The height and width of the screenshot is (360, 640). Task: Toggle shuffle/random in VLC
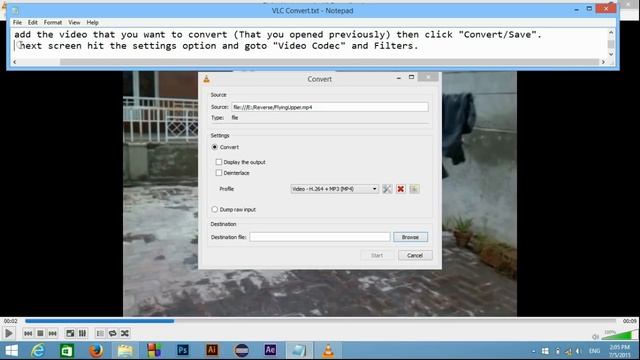pyautogui.click(x=125, y=333)
